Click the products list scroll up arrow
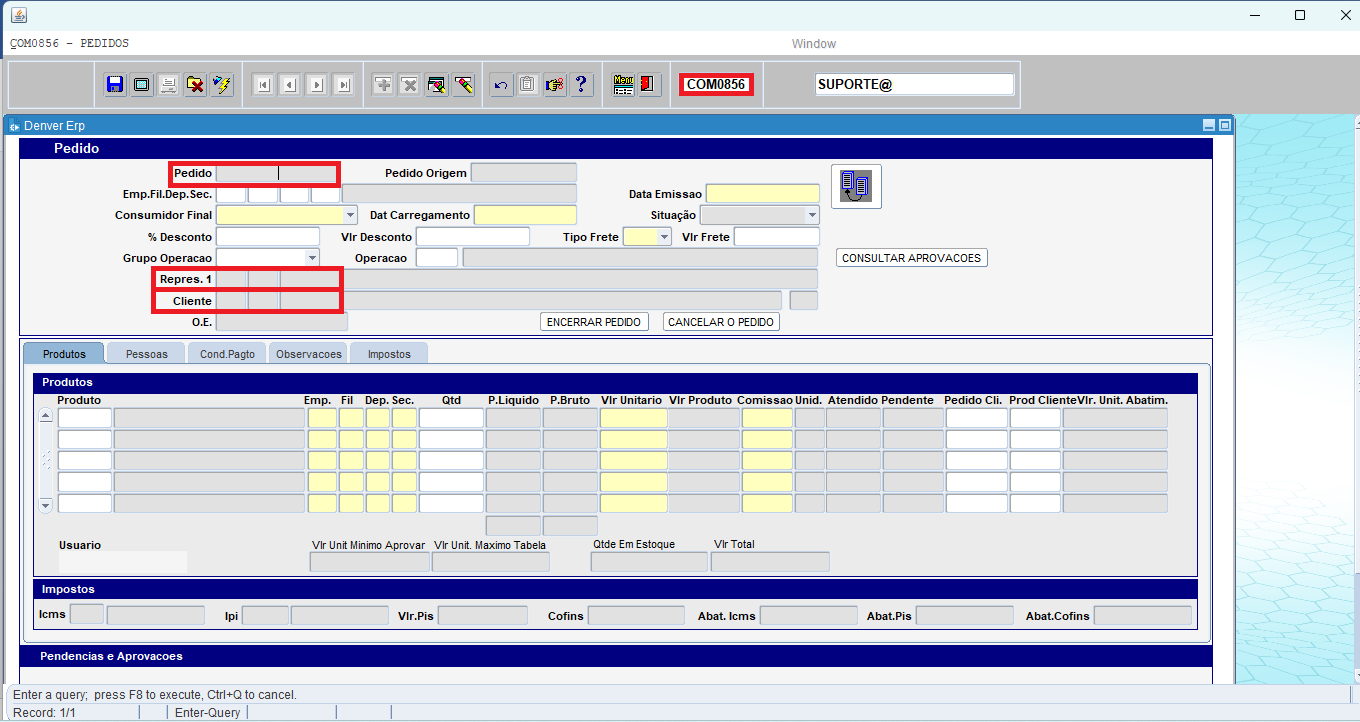The width and height of the screenshot is (1360, 722). (46, 416)
